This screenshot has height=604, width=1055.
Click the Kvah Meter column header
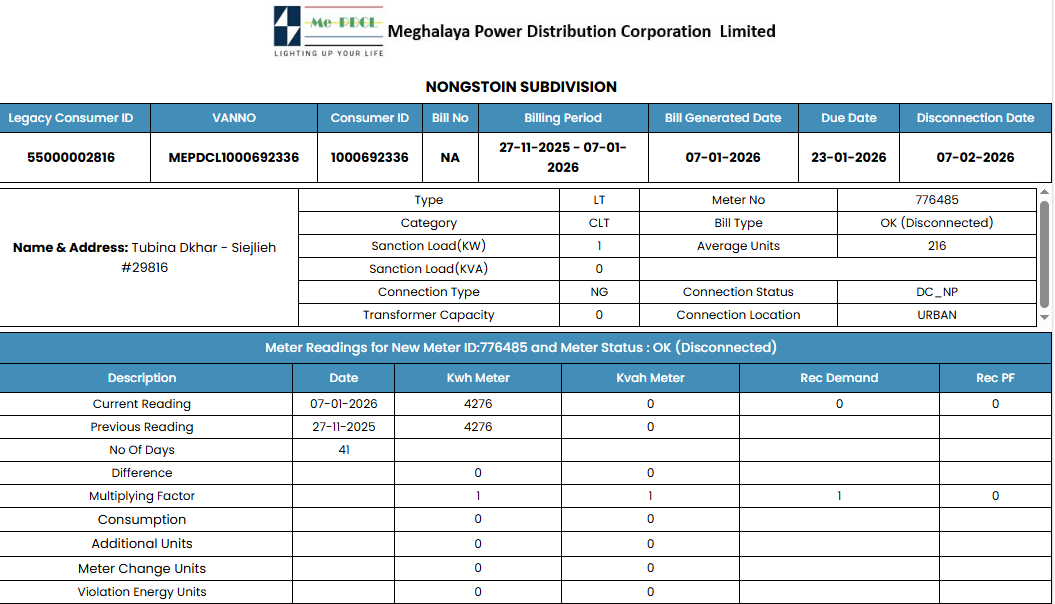point(650,378)
